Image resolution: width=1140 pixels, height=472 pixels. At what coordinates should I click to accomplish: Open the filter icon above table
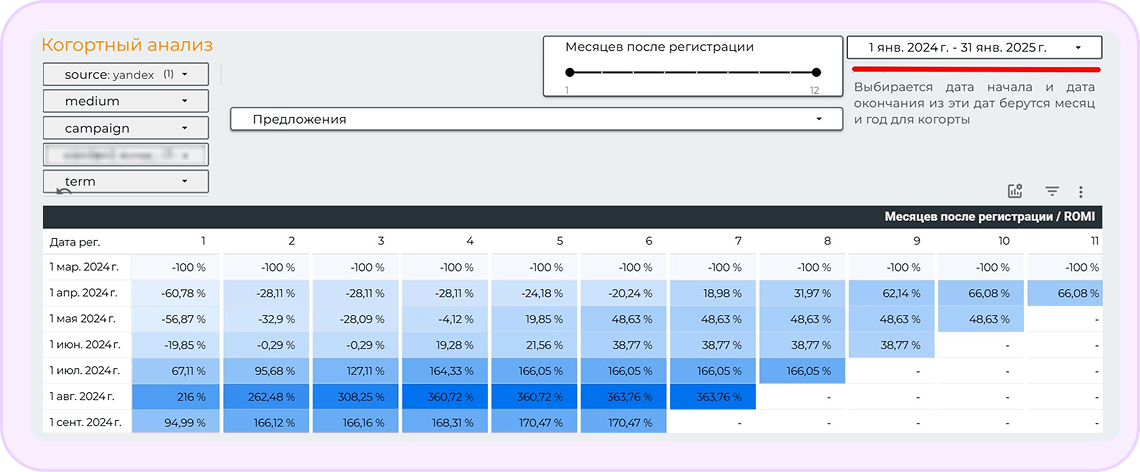point(1052,191)
